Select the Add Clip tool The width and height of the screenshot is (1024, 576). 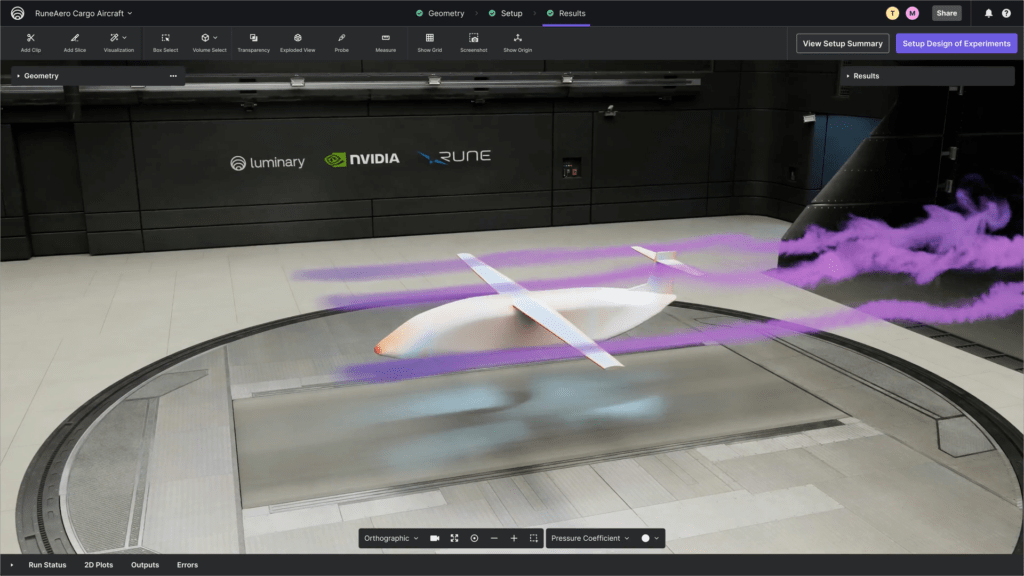coord(30,42)
